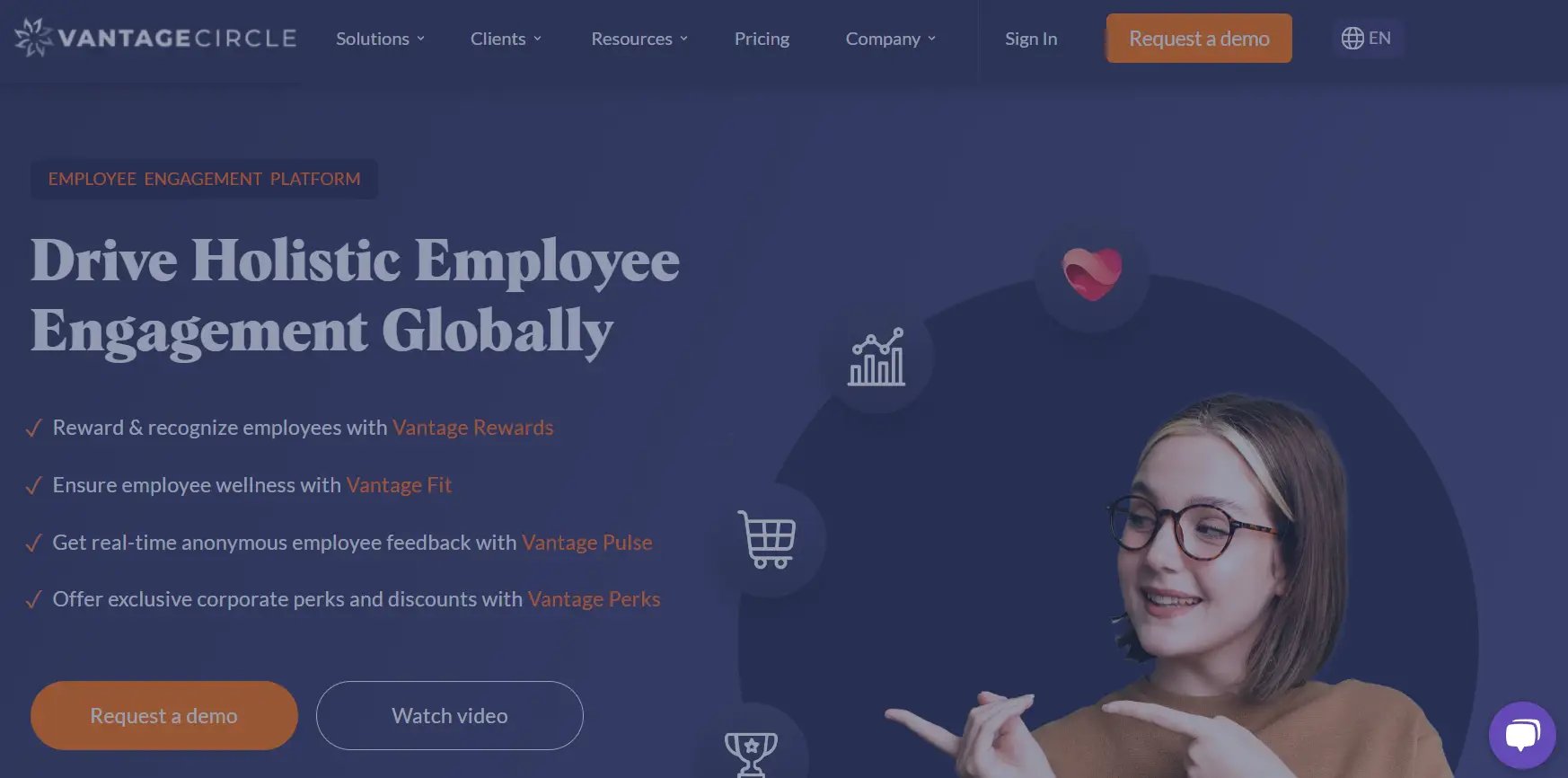Visit the Vantage Pulse link

point(587,543)
